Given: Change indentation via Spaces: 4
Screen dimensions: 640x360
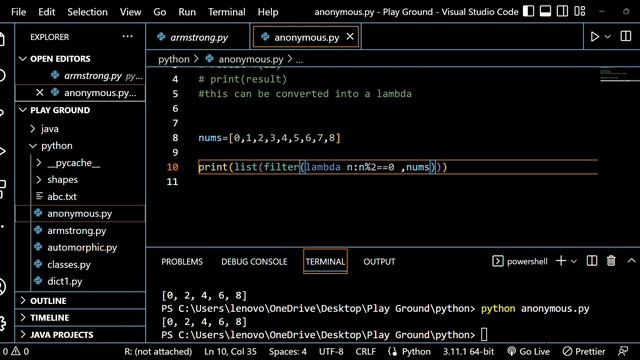Looking at the screenshot, I should coord(287,351).
